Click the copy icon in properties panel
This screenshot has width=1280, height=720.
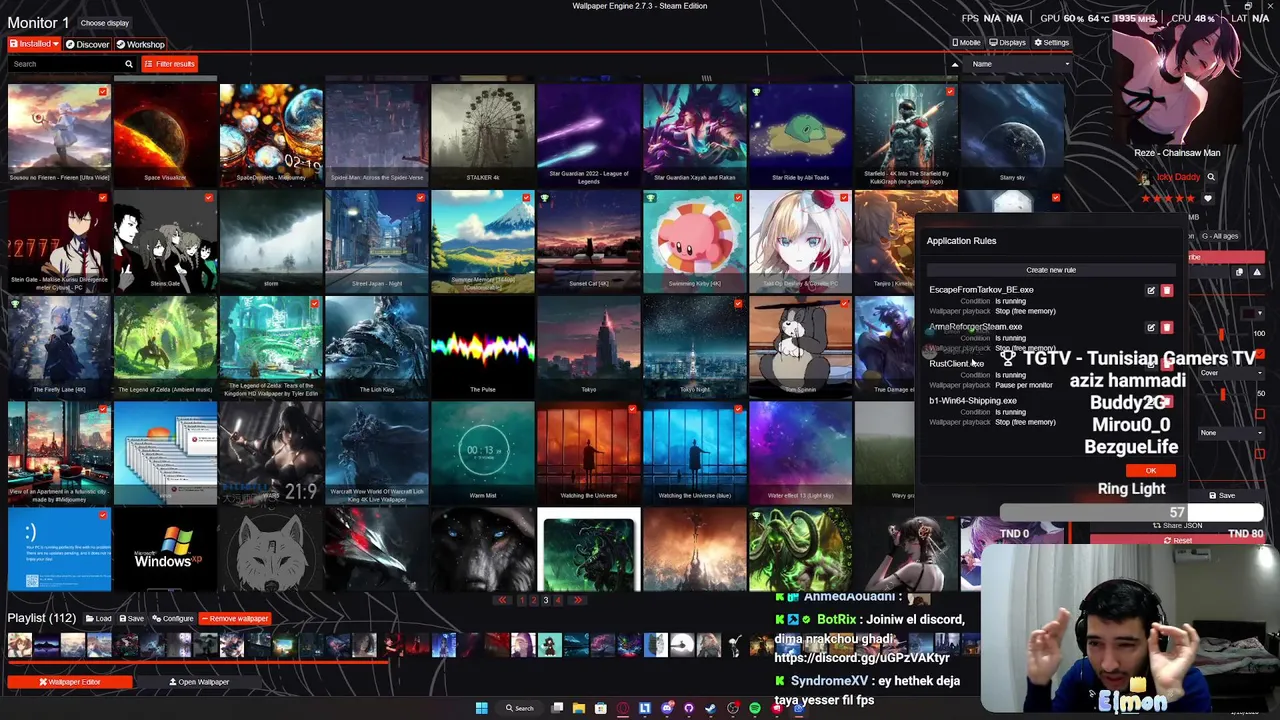(1239, 272)
